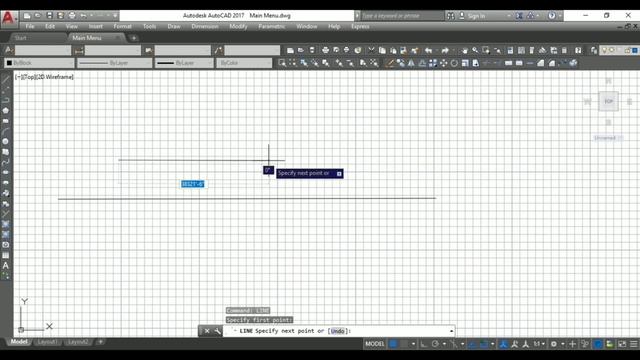Open the File menu

[x=30, y=27]
